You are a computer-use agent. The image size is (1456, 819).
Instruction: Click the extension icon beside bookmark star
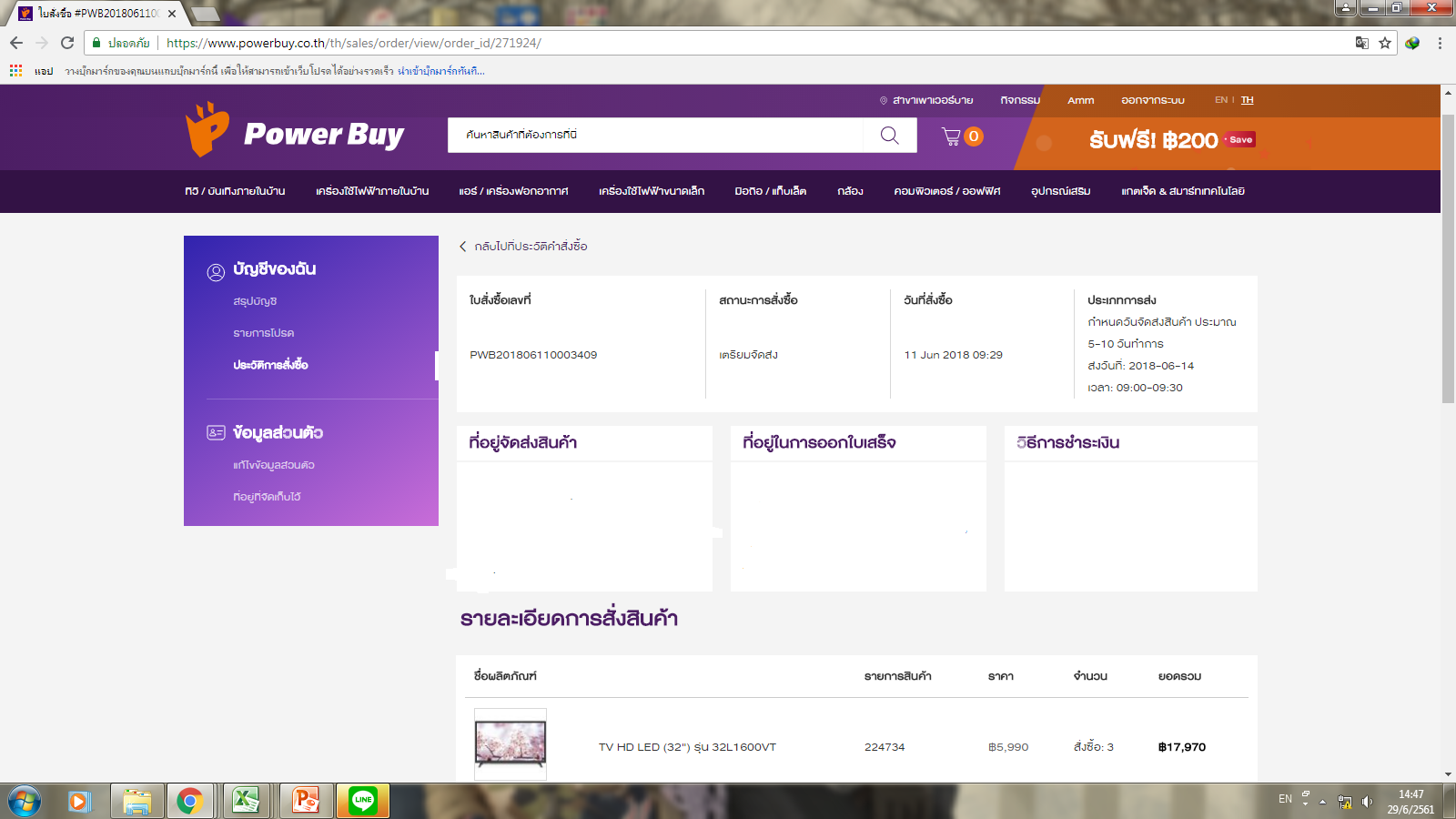pyautogui.click(x=1412, y=43)
